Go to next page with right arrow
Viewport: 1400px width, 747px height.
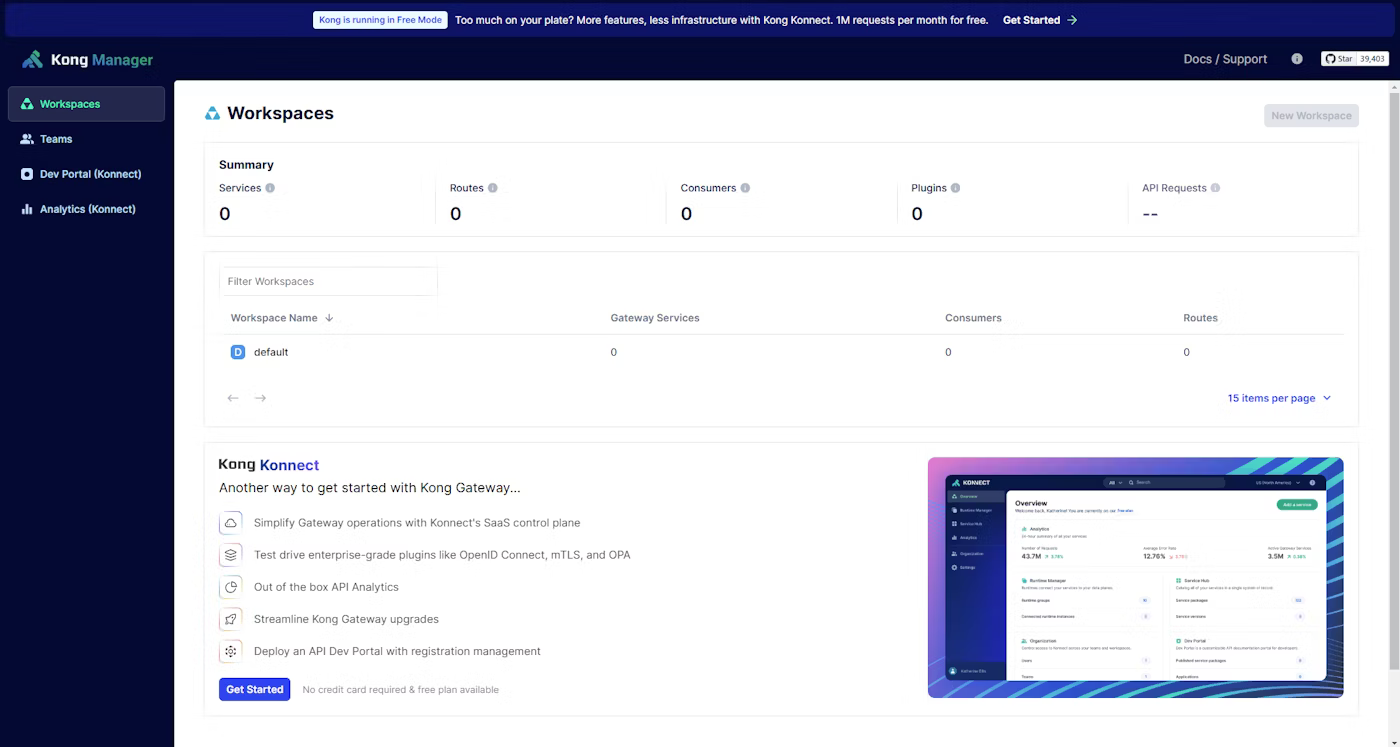tap(260, 398)
